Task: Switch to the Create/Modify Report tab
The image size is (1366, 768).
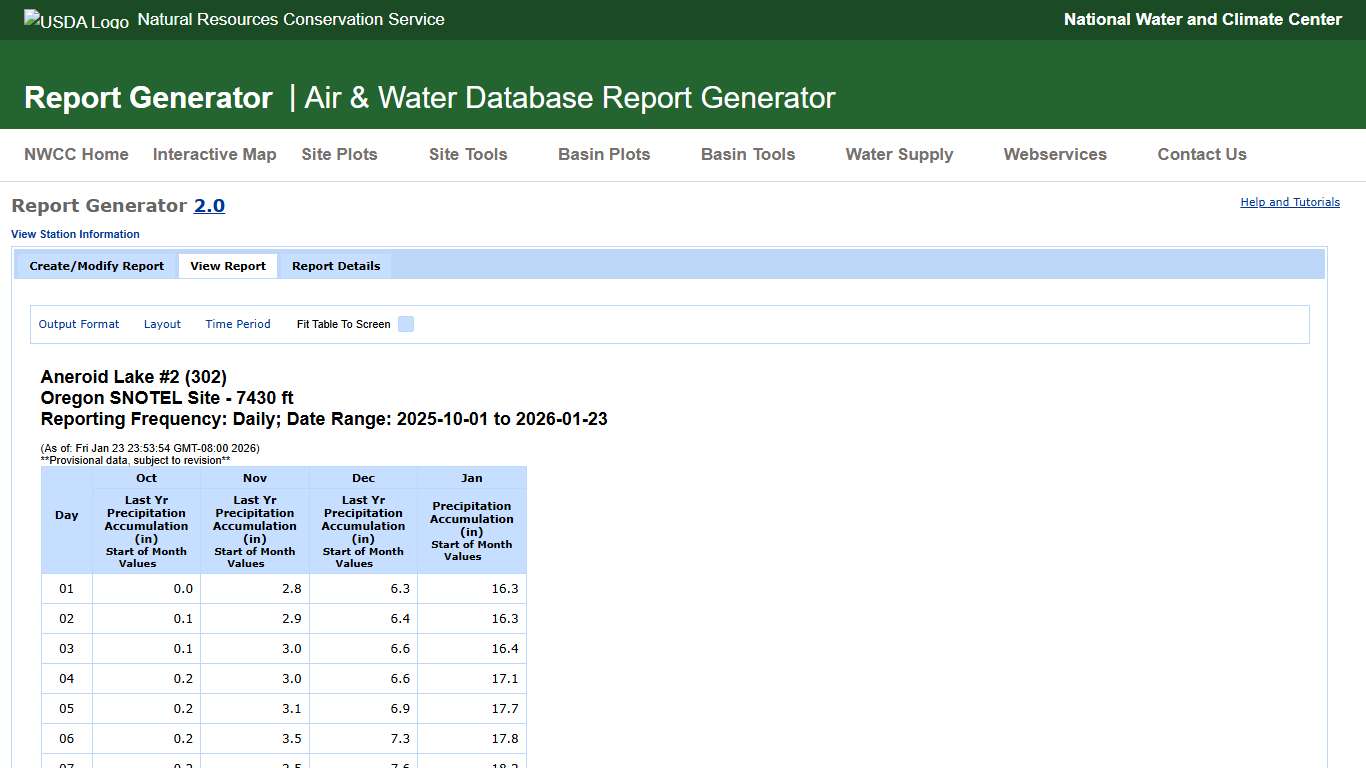Action: (95, 265)
